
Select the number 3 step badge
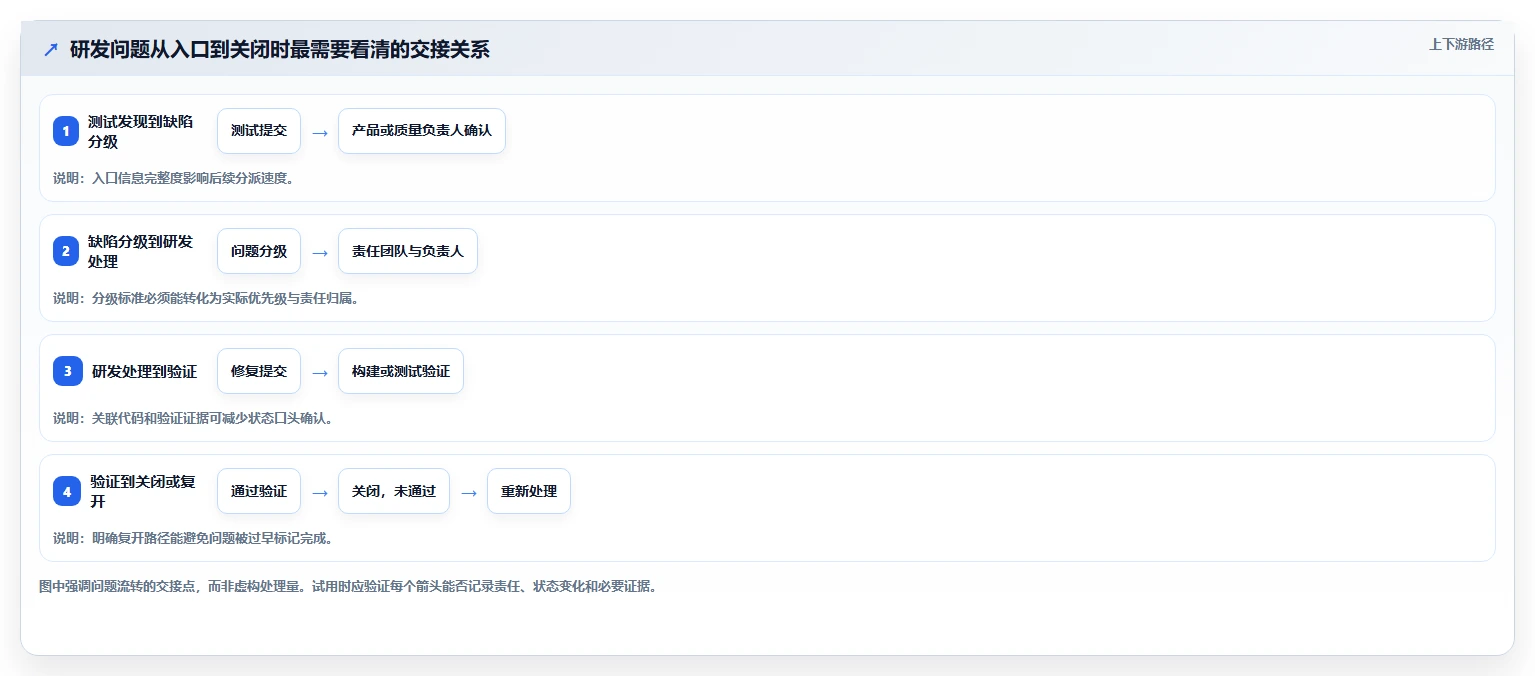coord(66,371)
